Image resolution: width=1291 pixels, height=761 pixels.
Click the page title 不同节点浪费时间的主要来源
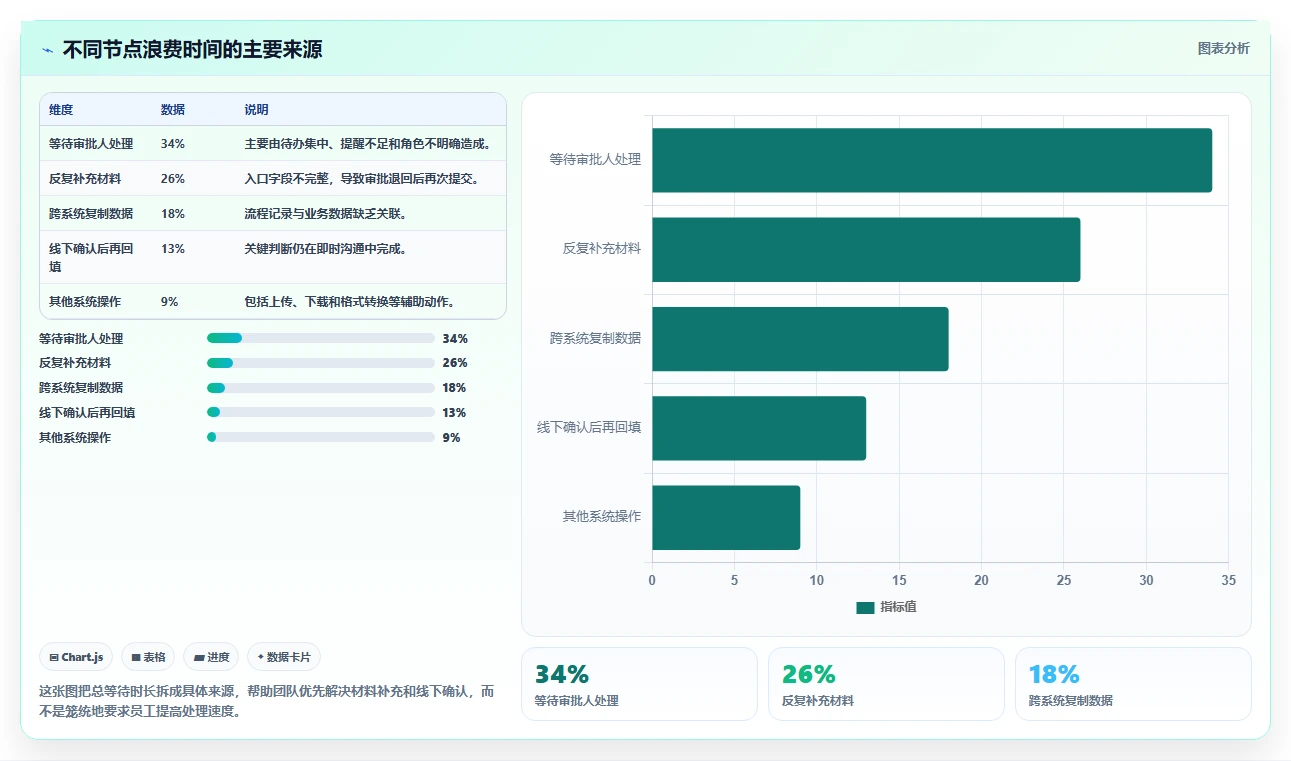(192, 50)
